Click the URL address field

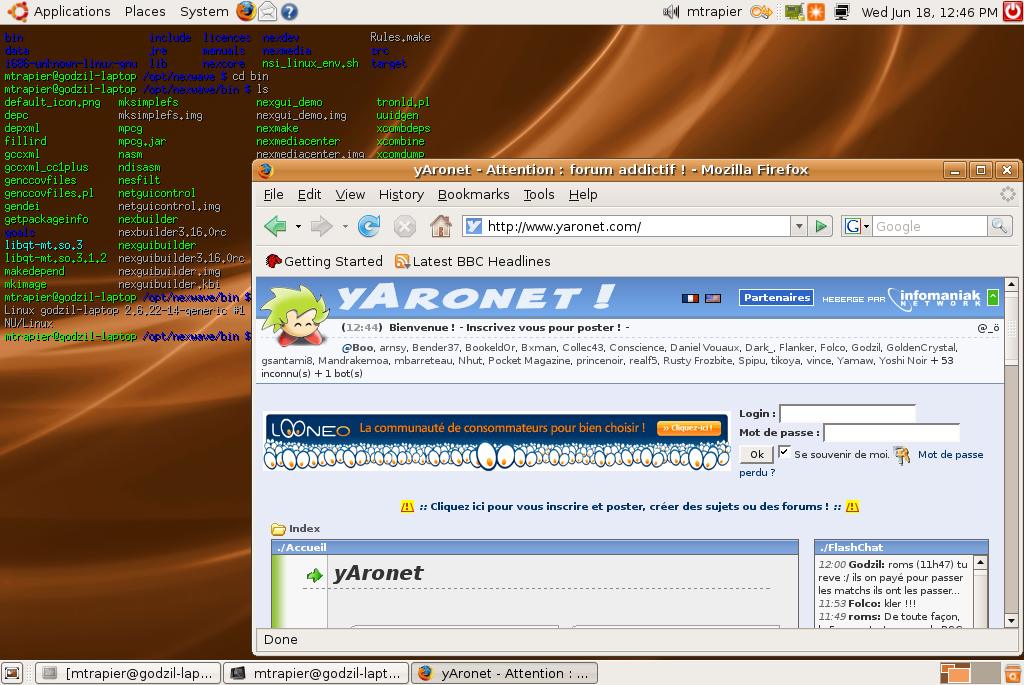coord(637,227)
